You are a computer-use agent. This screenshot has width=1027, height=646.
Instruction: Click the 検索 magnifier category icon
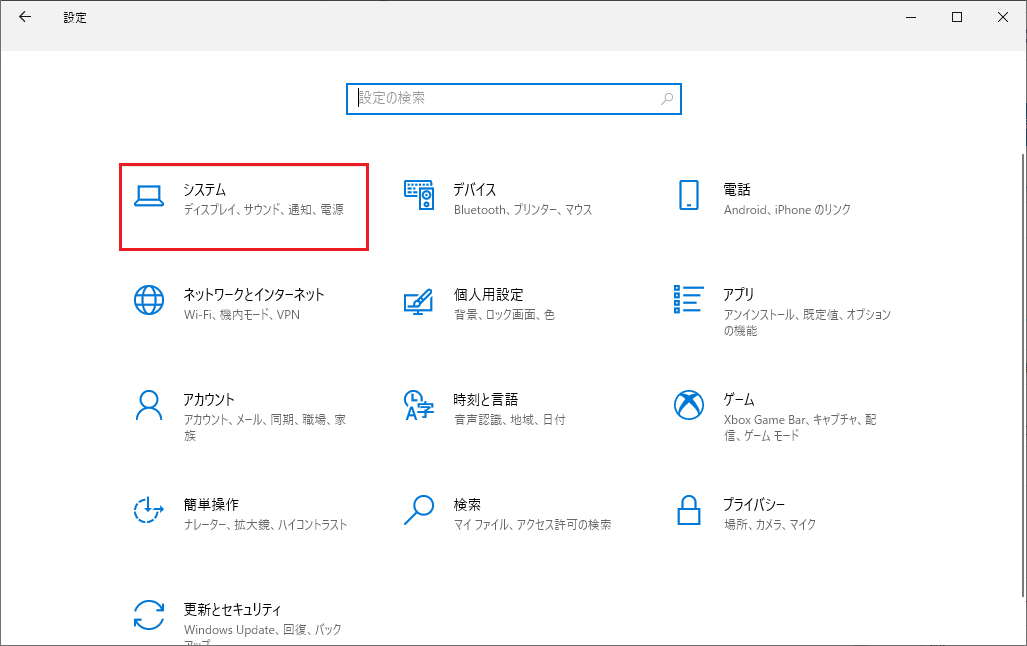pyautogui.click(x=418, y=510)
